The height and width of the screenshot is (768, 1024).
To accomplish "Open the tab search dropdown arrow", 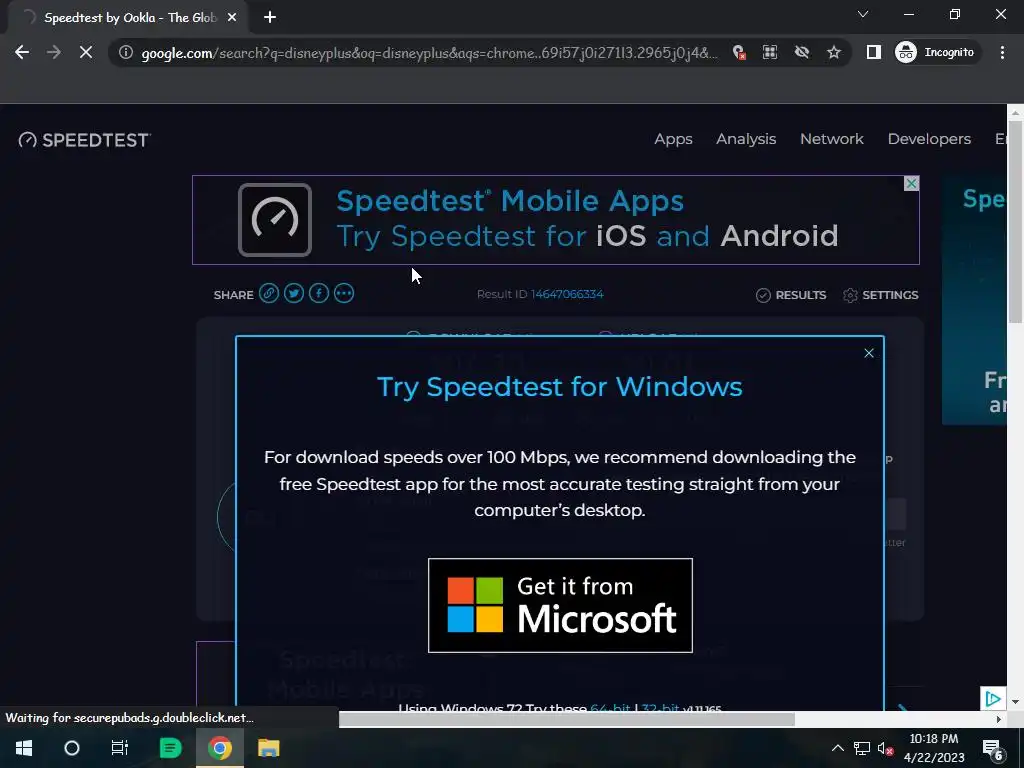I will click(863, 14).
